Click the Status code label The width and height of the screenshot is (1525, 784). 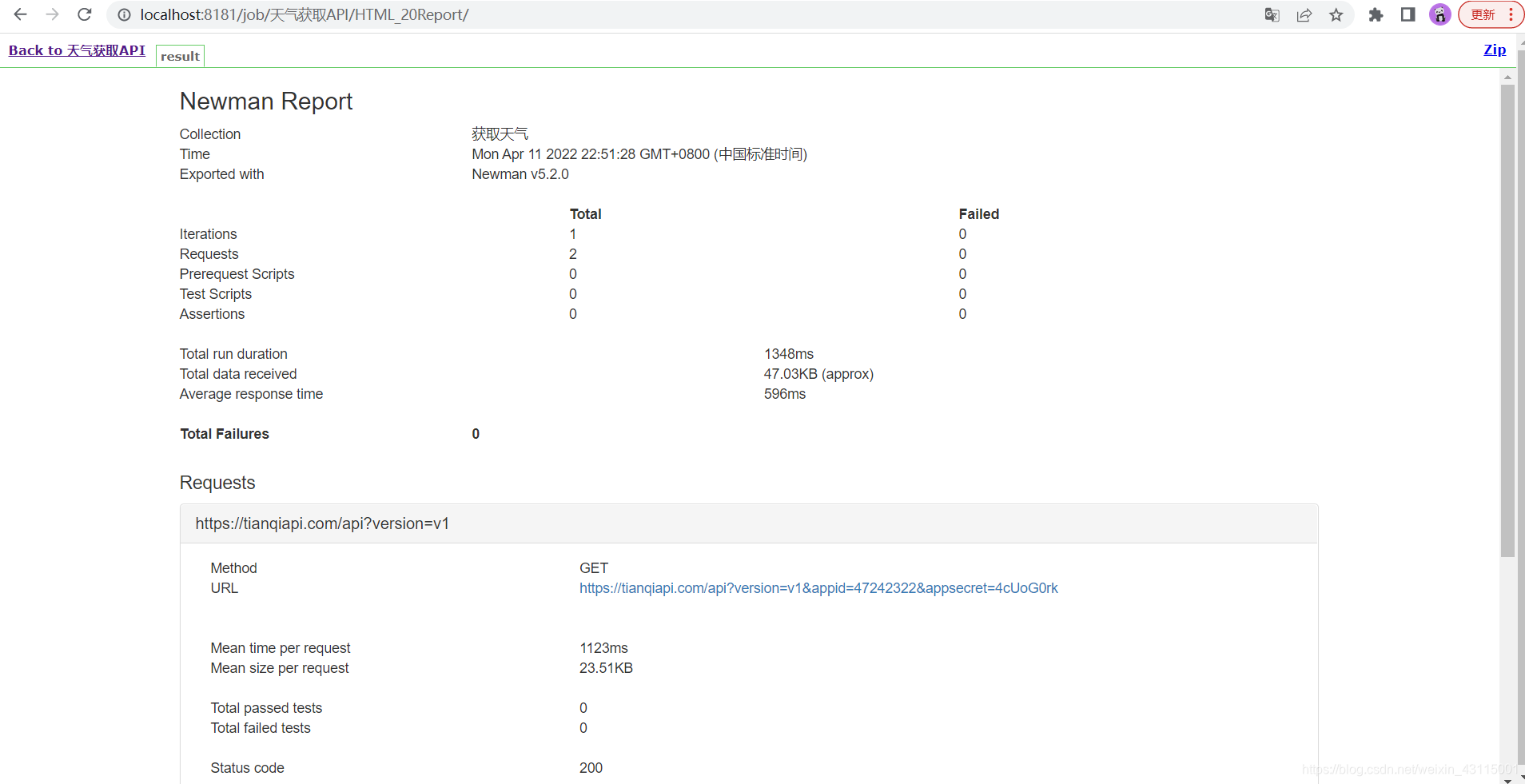[247, 768]
